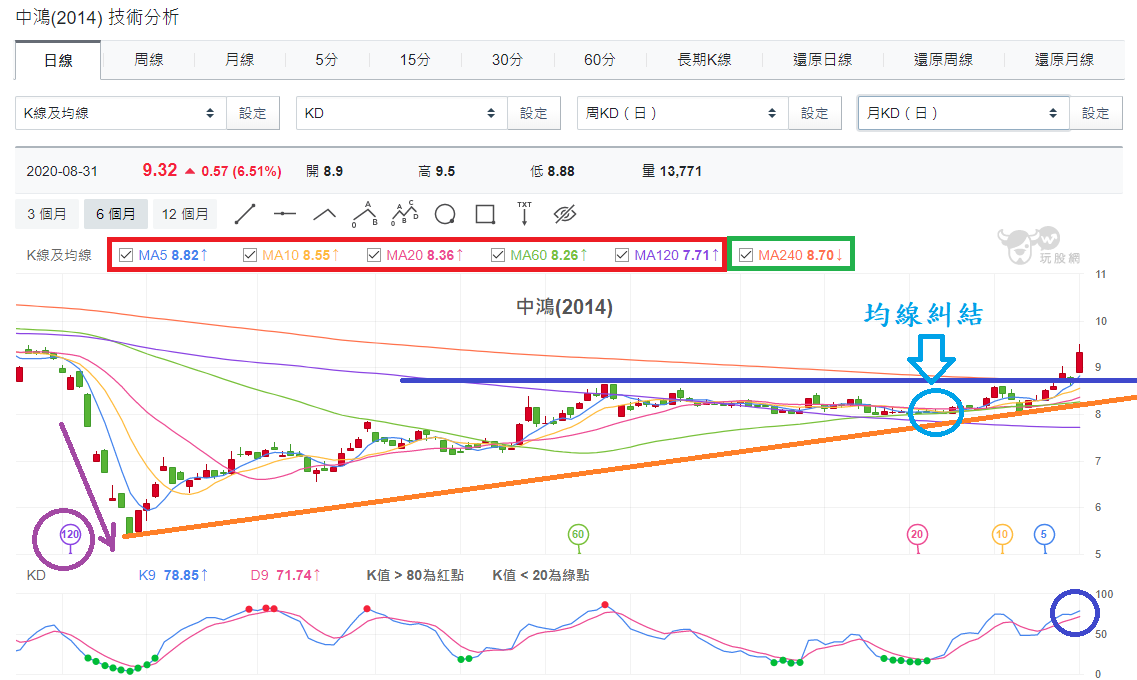Viewport: 1137px width, 680px height.
Task: Click the volume value 量 13,771
Action: coord(671,171)
